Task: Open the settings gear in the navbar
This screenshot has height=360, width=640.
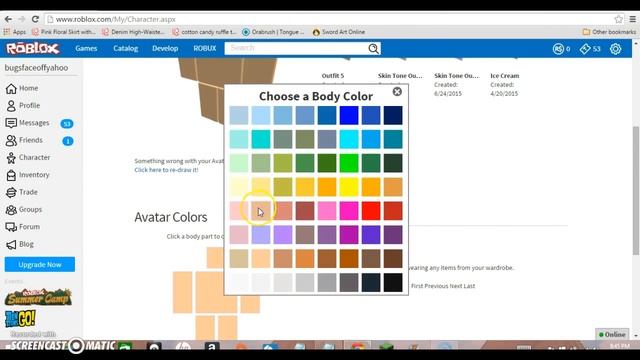Action: (x=616, y=49)
